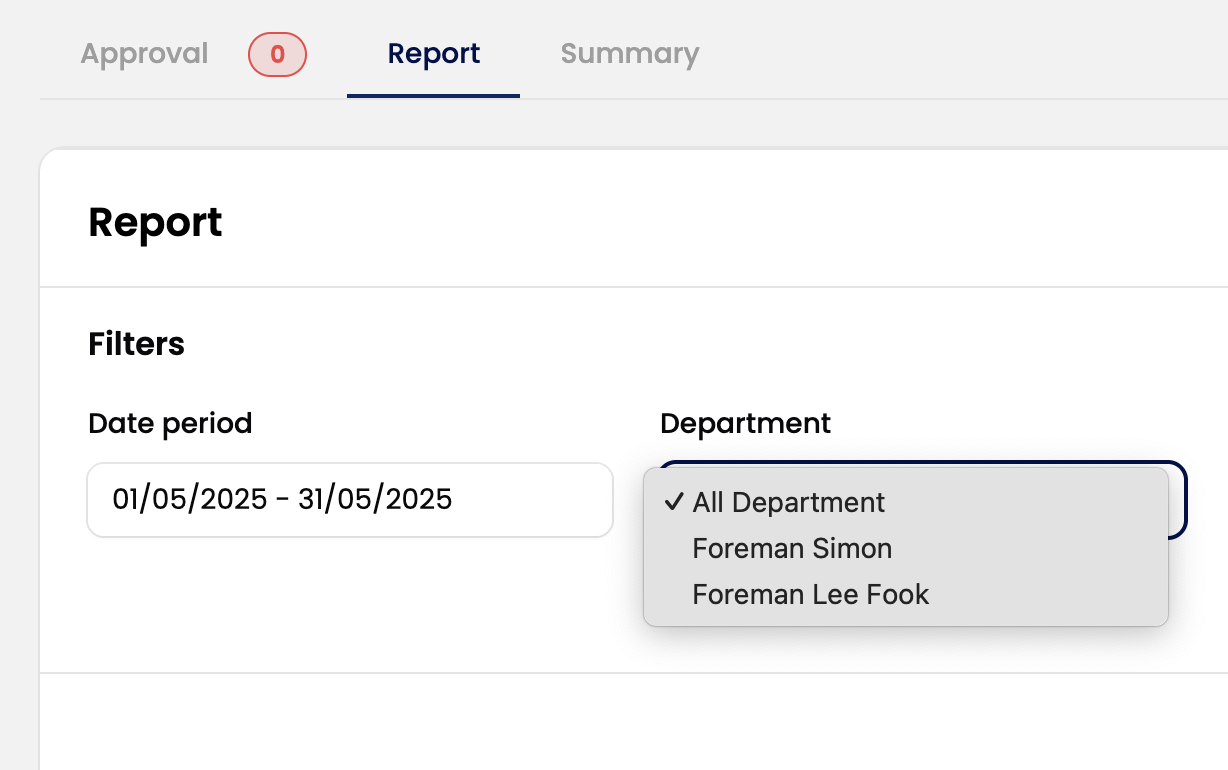1228x770 pixels.
Task: Choose Foreman Simon from department list
Action: click(x=791, y=548)
